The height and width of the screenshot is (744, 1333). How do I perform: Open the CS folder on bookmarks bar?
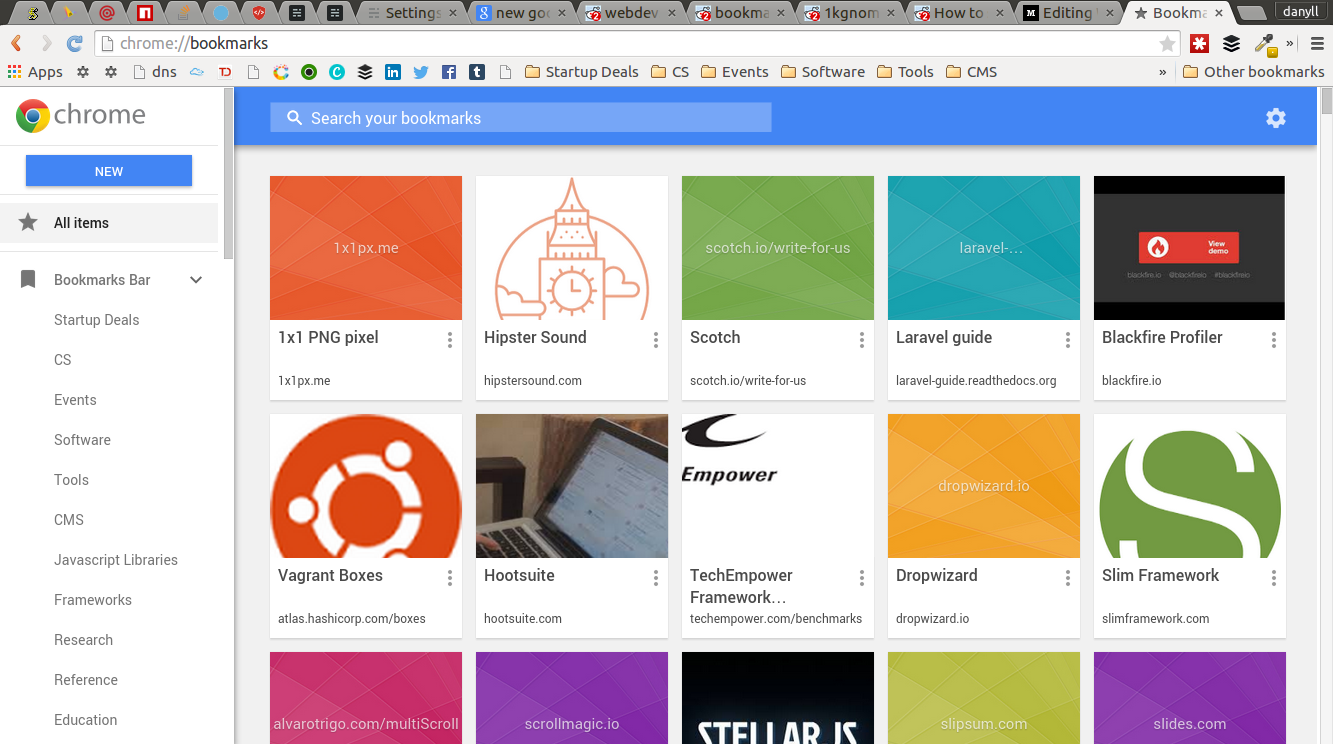coord(670,72)
